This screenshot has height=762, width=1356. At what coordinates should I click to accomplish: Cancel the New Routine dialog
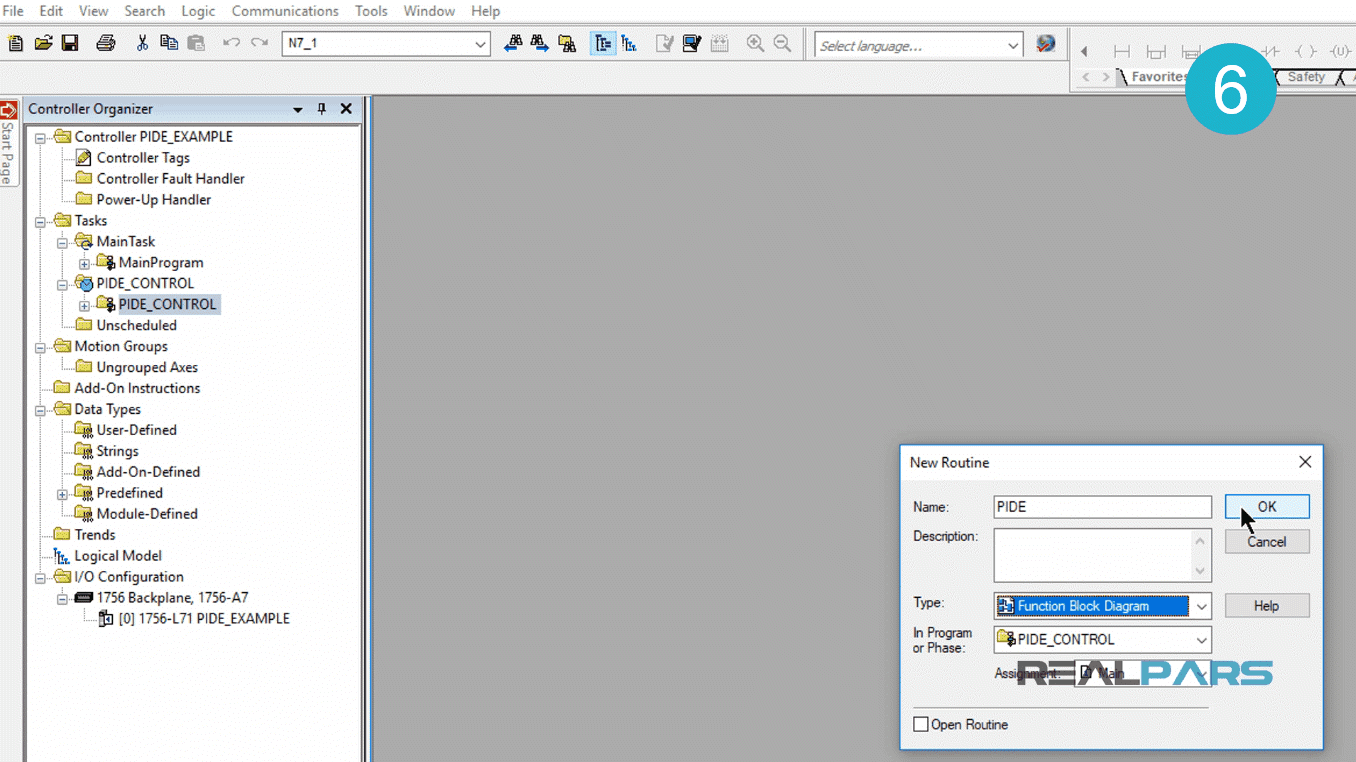point(1266,541)
